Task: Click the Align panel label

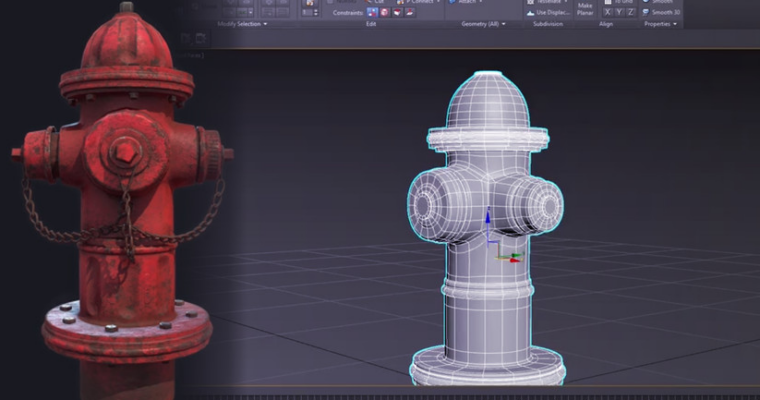Action: tap(606, 24)
